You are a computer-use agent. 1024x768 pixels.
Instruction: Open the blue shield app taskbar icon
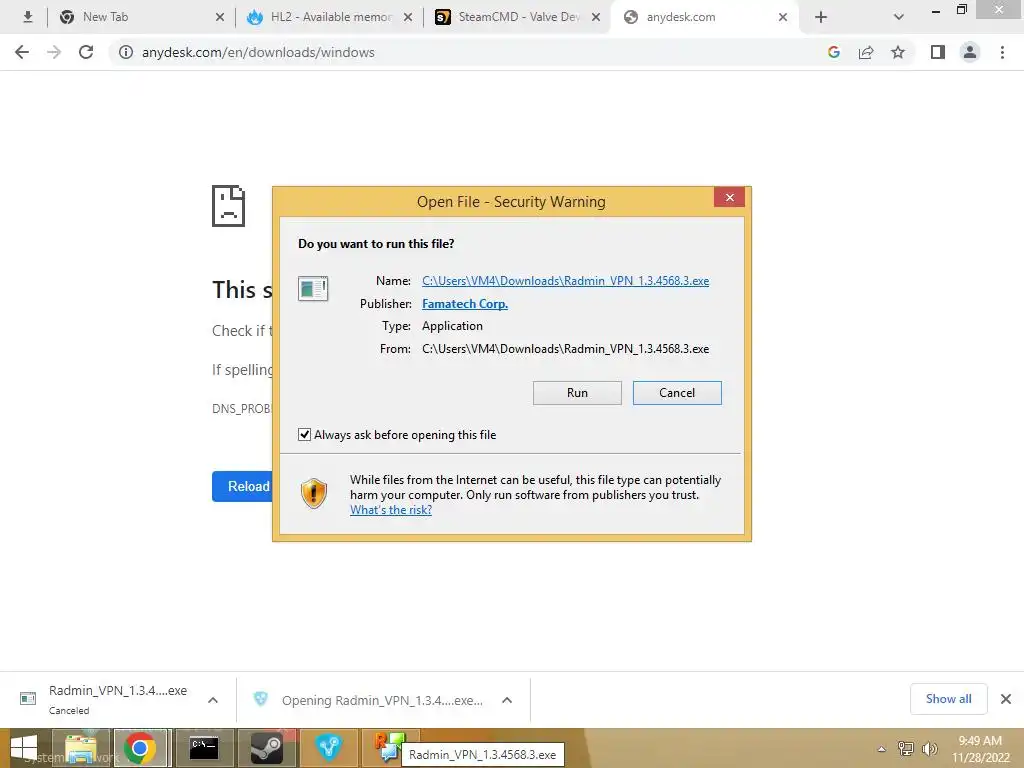(328, 748)
